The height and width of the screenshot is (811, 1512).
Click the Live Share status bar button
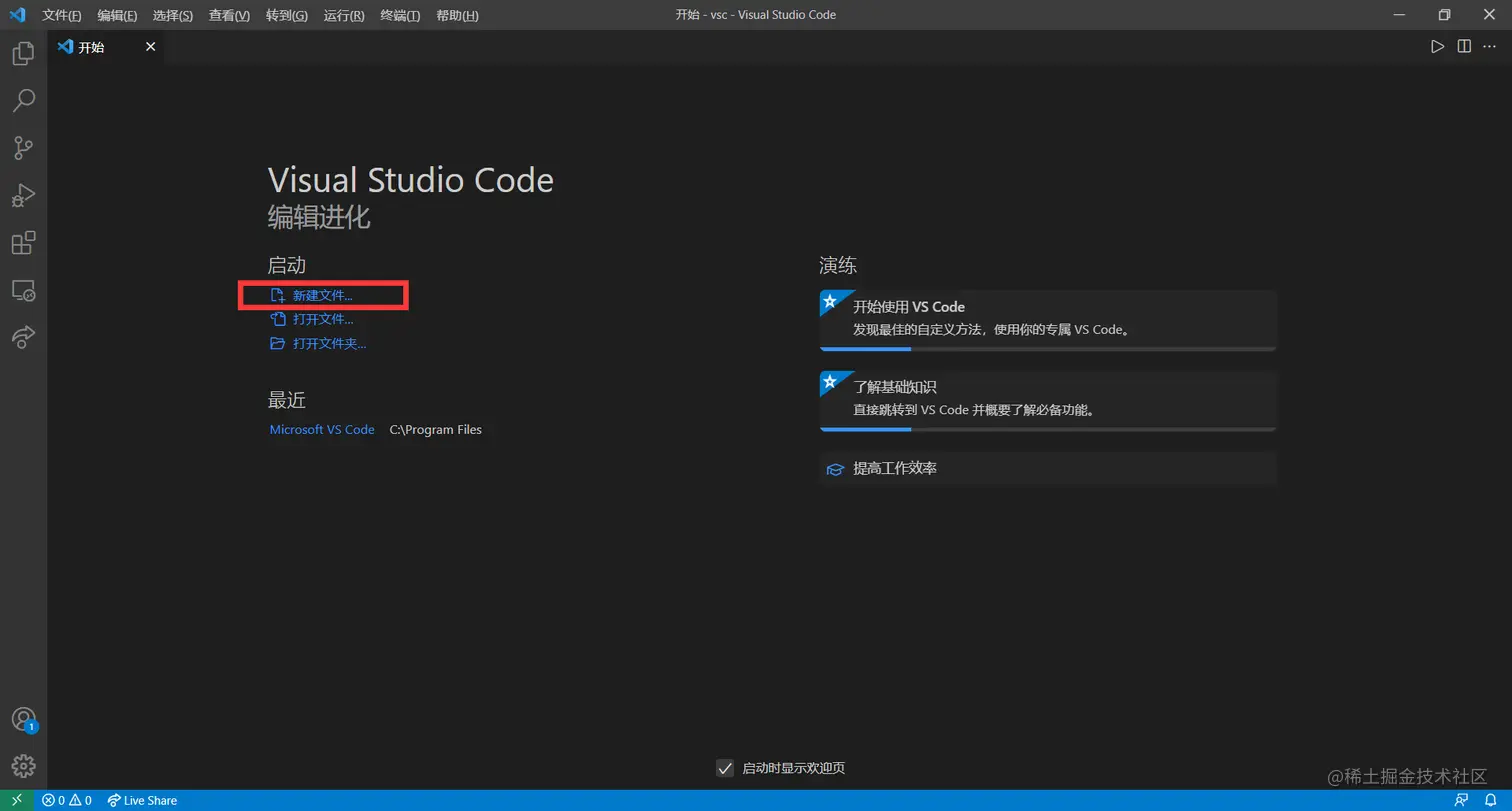(142, 800)
